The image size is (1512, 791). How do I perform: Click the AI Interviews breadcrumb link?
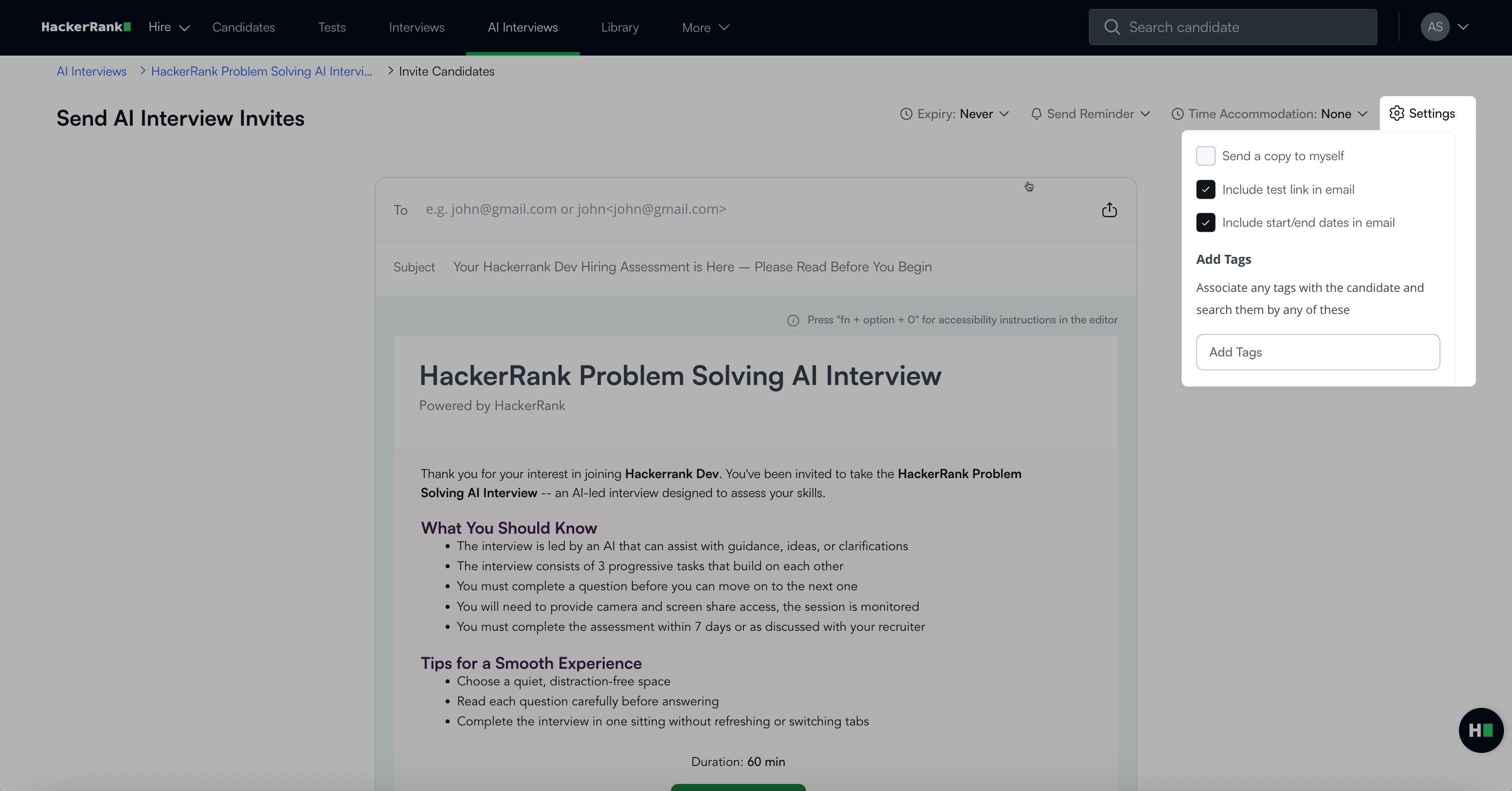tap(92, 71)
